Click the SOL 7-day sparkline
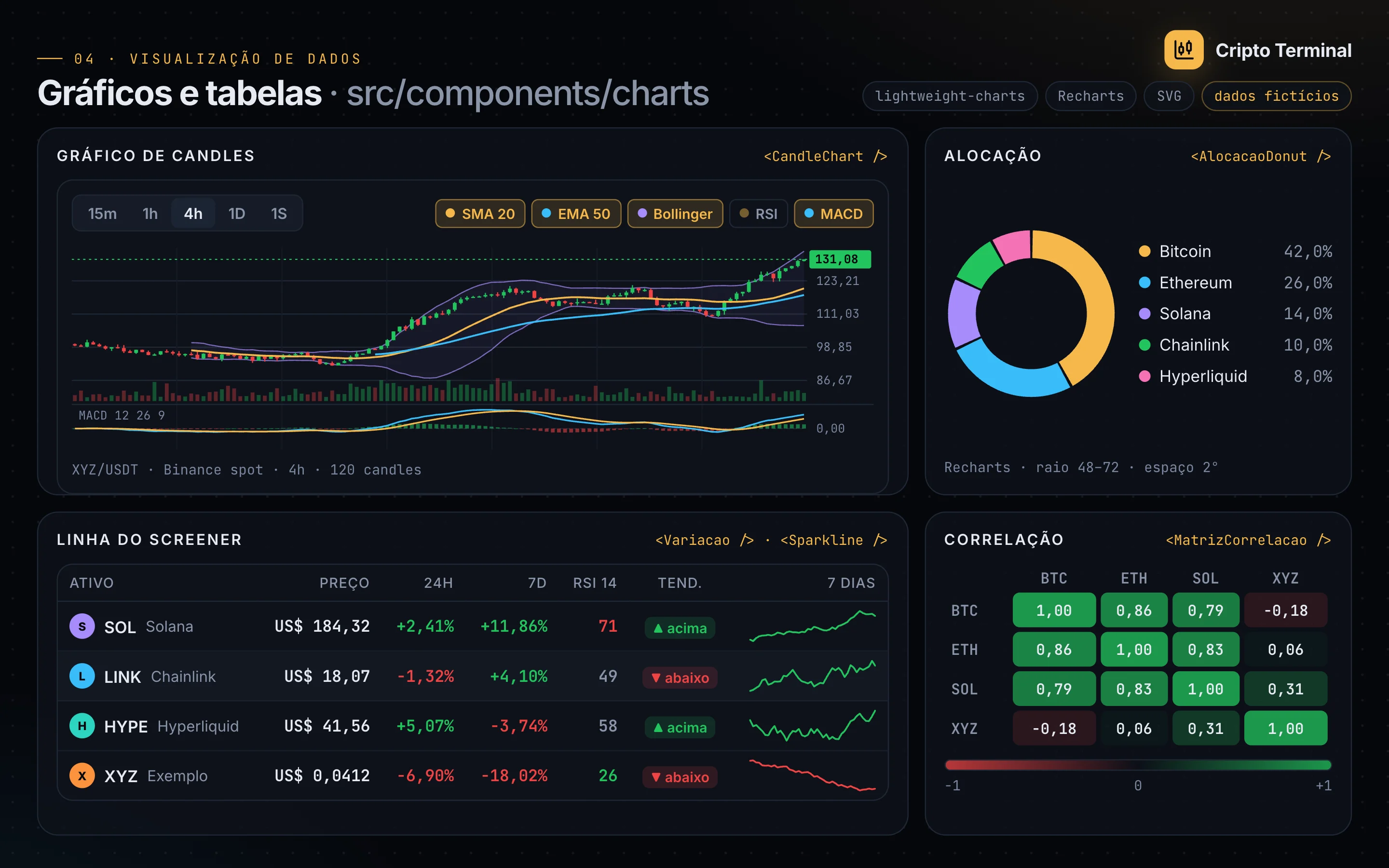Image resolution: width=1389 pixels, height=868 pixels. pyautogui.click(x=812, y=626)
